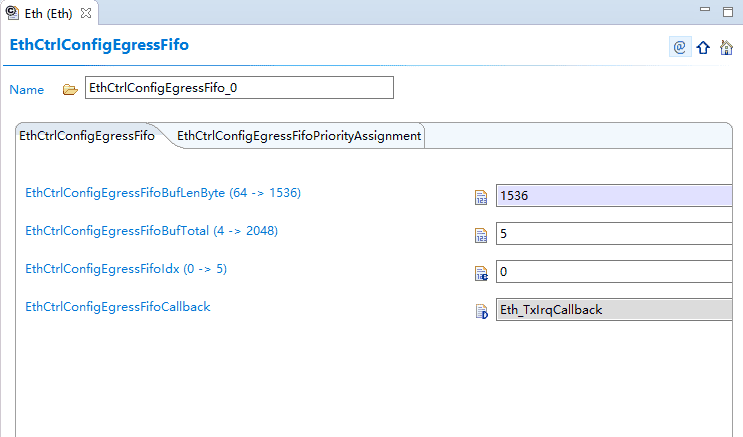Image resolution: width=743 pixels, height=437 pixels.
Task: Click the icon for FifoIdx parameter
Action: pos(481,273)
